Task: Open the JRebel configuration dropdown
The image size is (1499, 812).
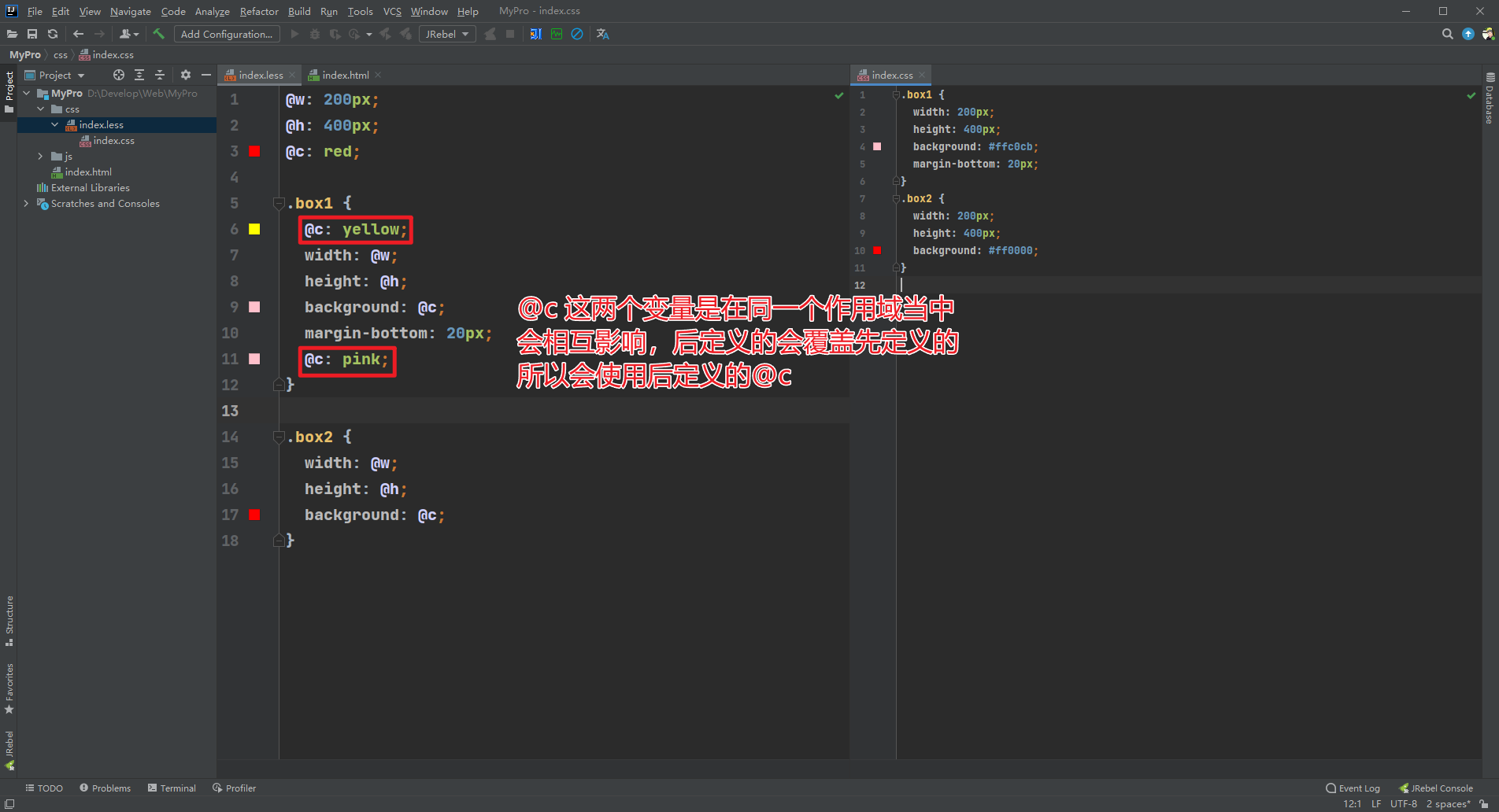Action: pos(447,34)
